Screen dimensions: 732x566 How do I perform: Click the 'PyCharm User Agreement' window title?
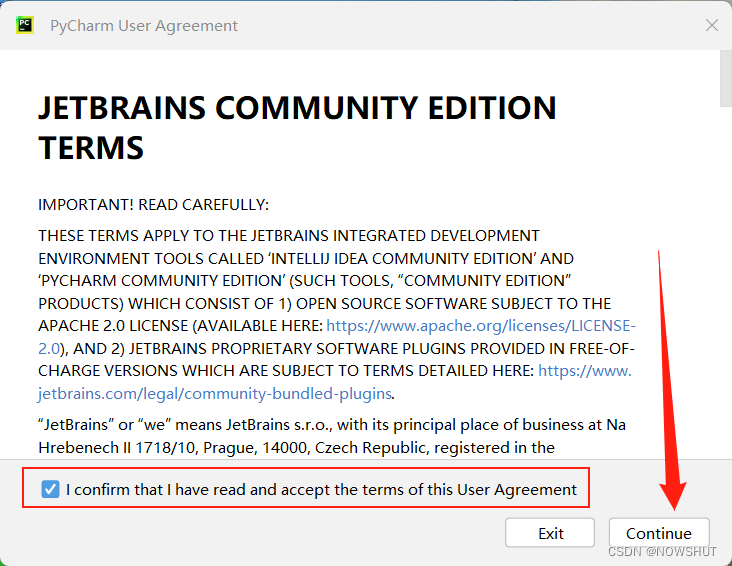144,26
